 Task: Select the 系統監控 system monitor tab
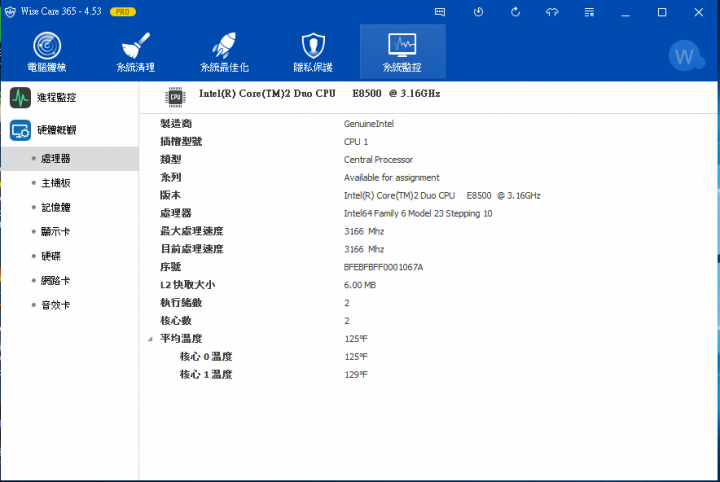coord(402,52)
